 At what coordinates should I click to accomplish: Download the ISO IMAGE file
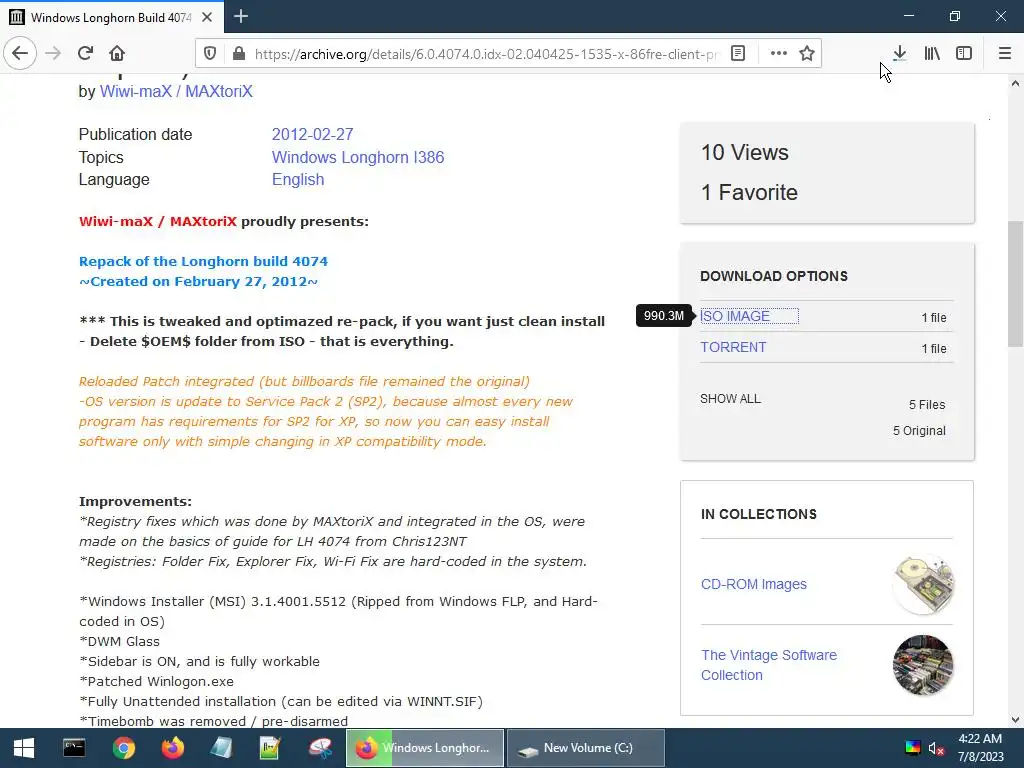coord(735,316)
